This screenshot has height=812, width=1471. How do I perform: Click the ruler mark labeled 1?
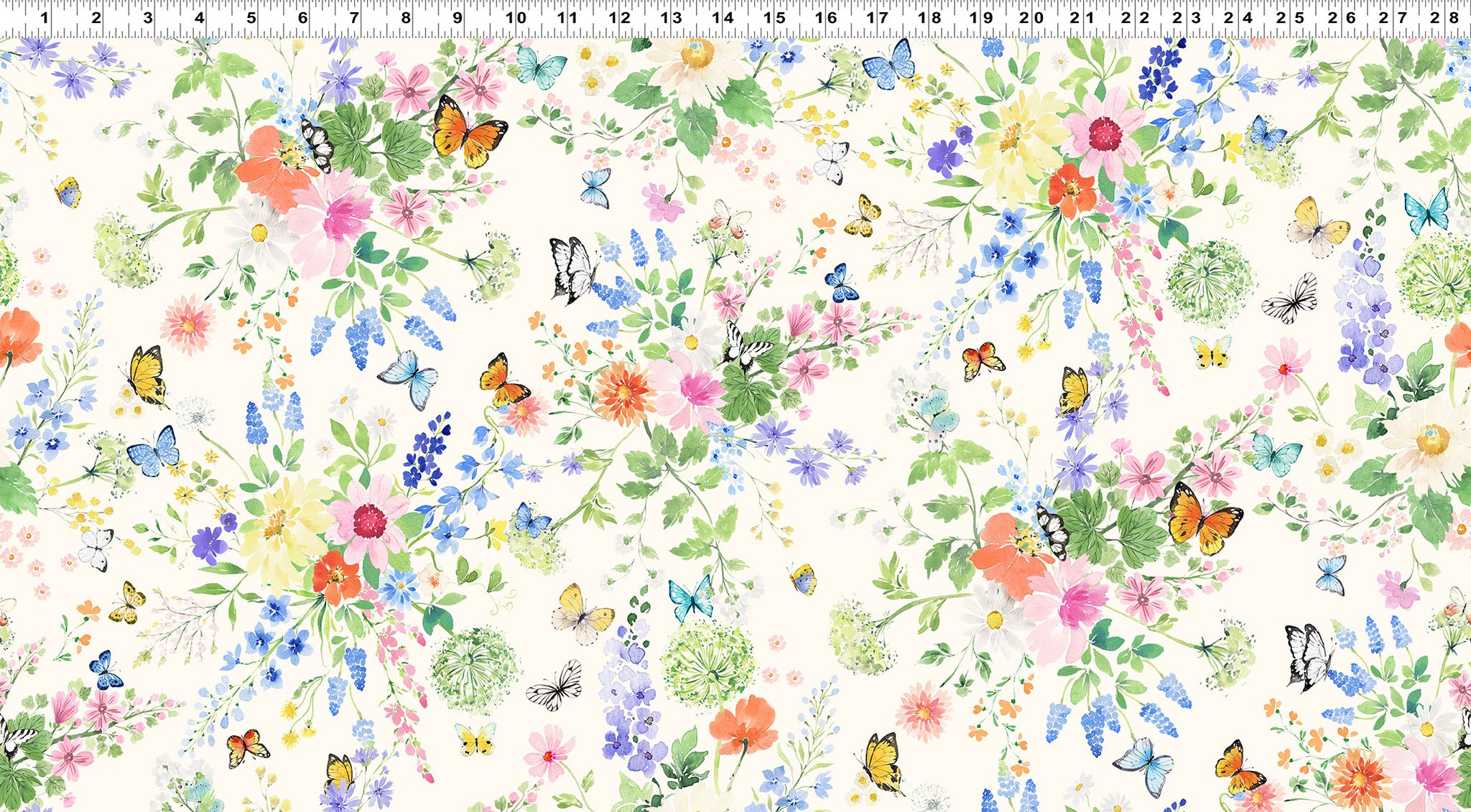click(x=45, y=17)
